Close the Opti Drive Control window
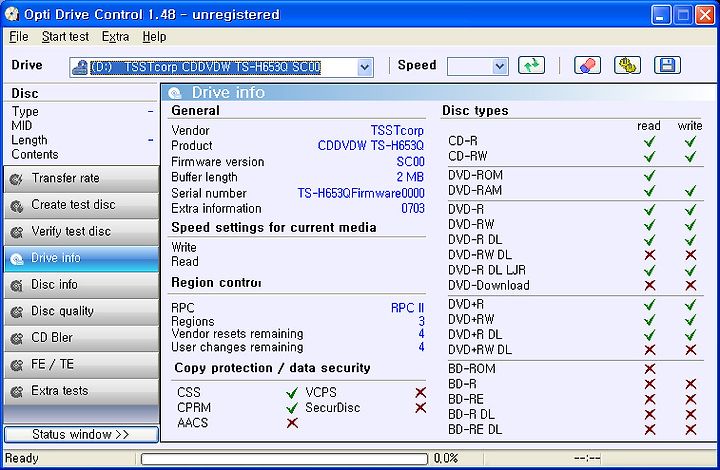 tap(704, 15)
